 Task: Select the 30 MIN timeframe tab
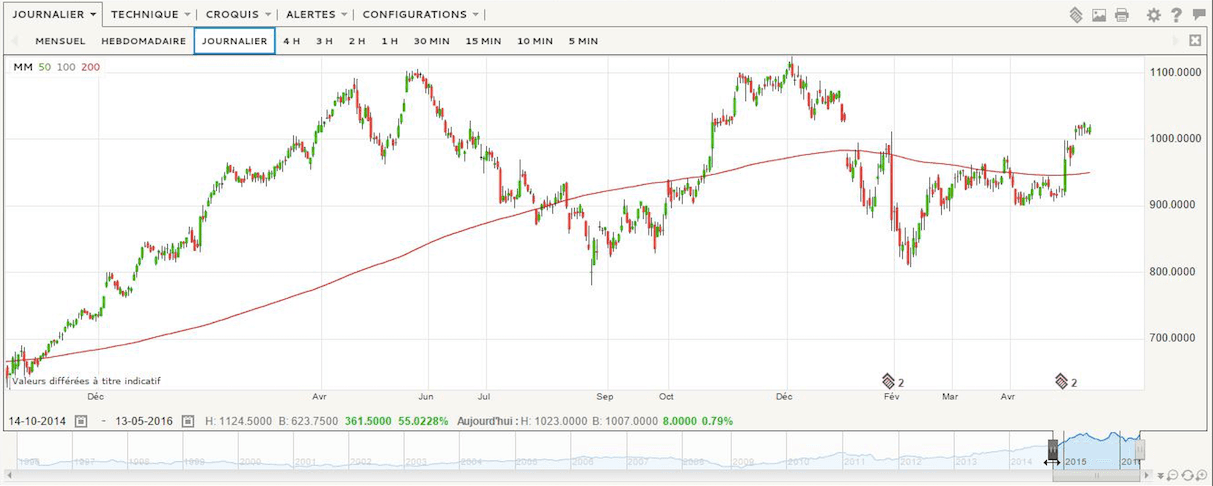[431, 41]
